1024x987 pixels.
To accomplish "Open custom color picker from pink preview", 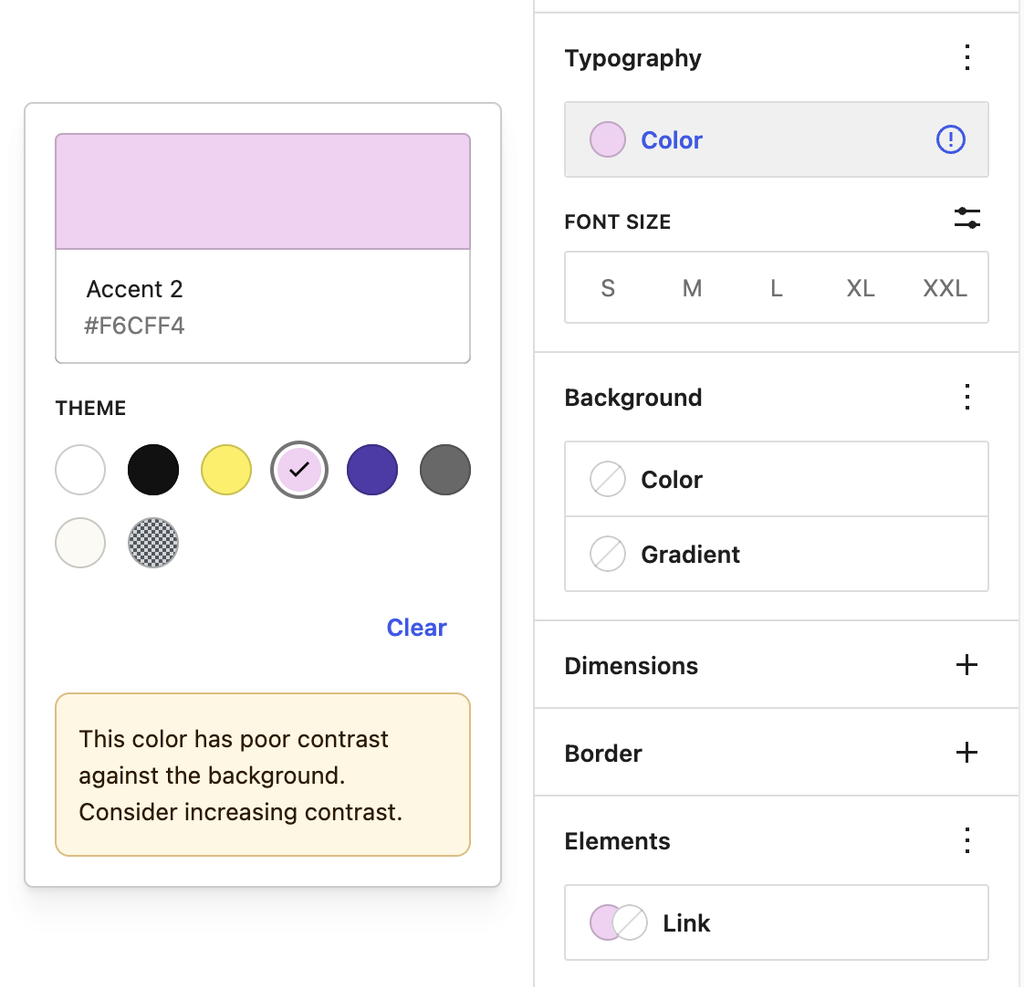I will click(x=263, y=191).
